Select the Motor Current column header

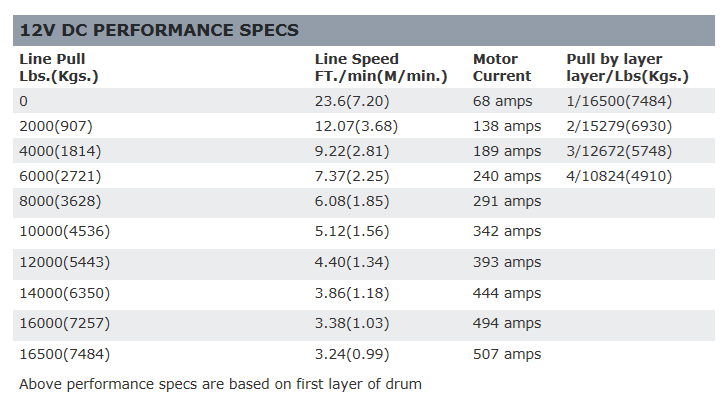point(502,67)
